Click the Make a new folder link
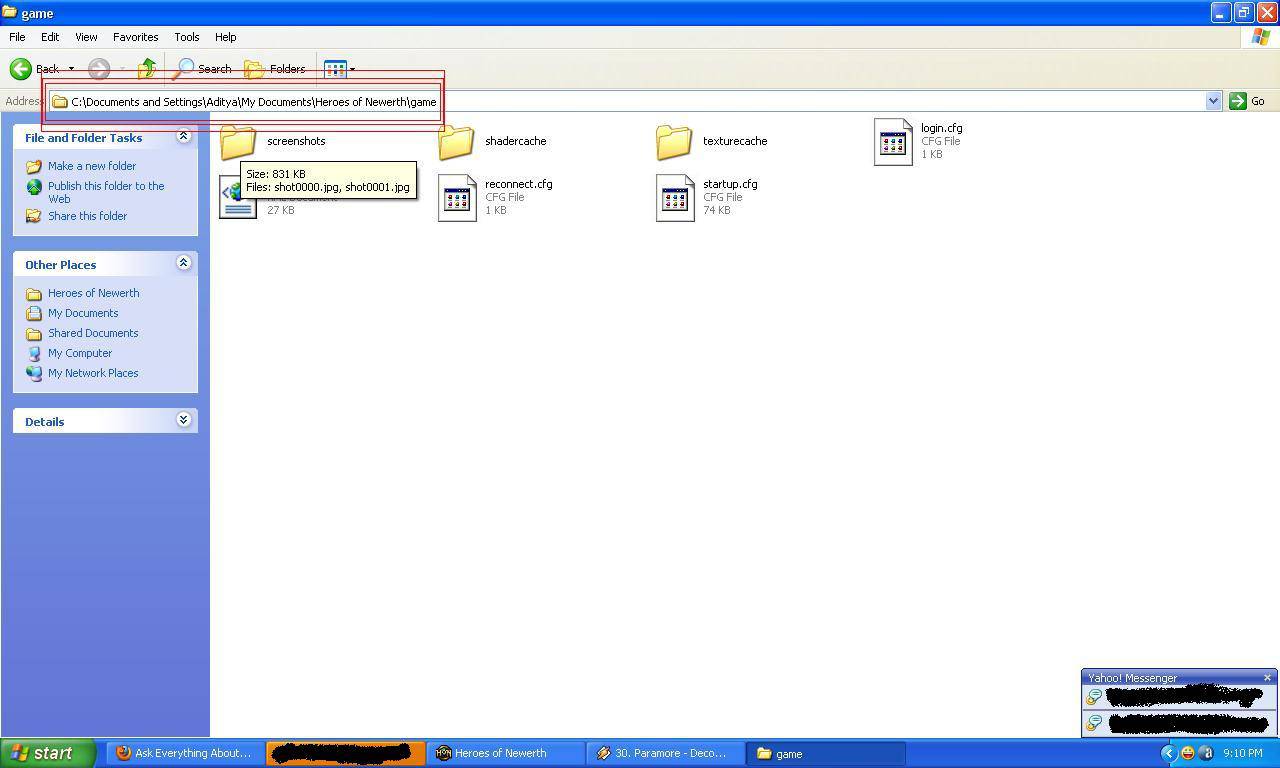 tap(92, 166)
